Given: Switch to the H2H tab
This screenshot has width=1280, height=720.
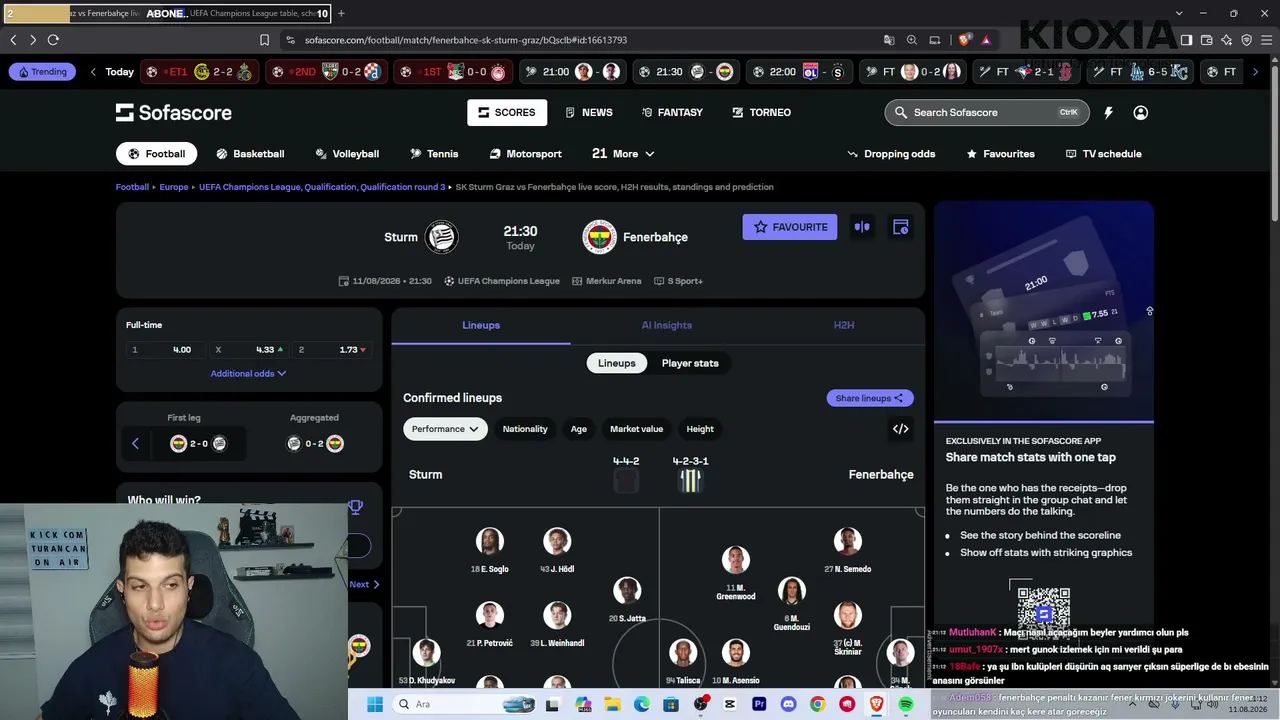Looking at the screenshot, I should [x=844, y=325].
